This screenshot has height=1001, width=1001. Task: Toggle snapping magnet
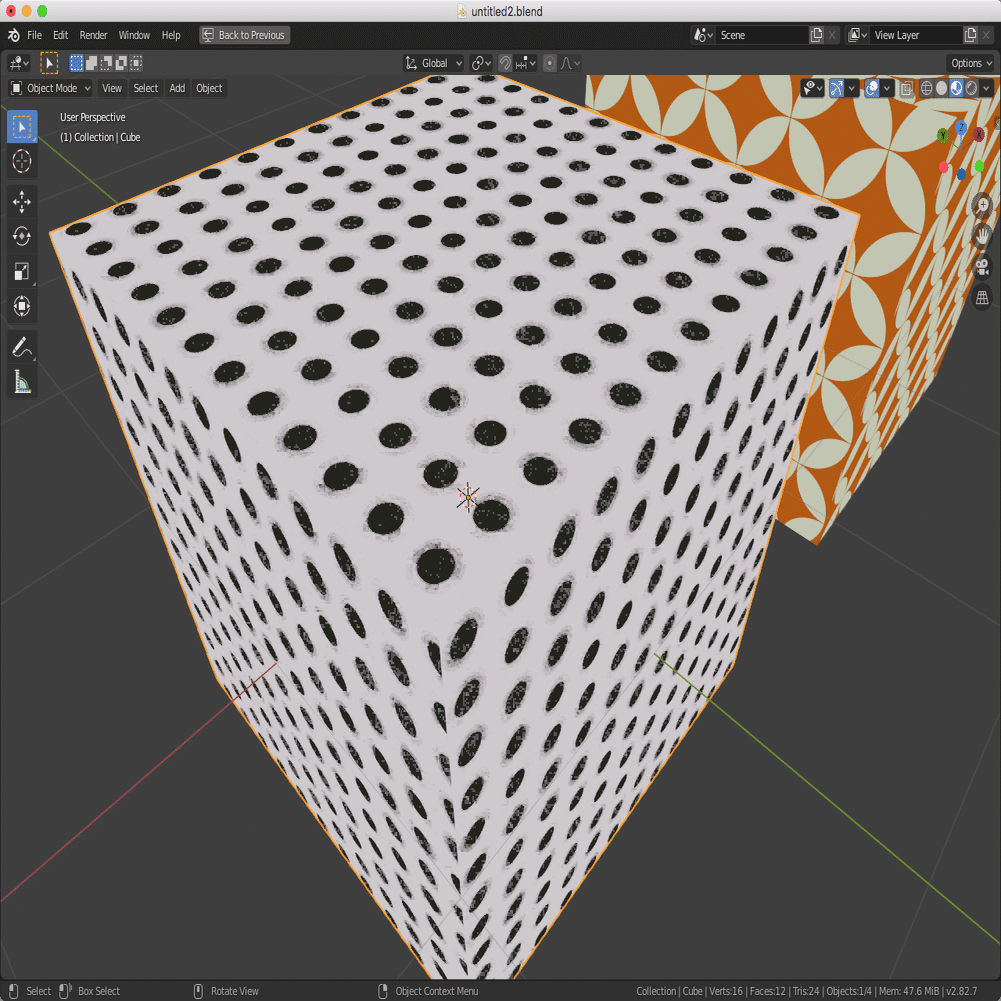pyautogui.click(x=505, y=63)
